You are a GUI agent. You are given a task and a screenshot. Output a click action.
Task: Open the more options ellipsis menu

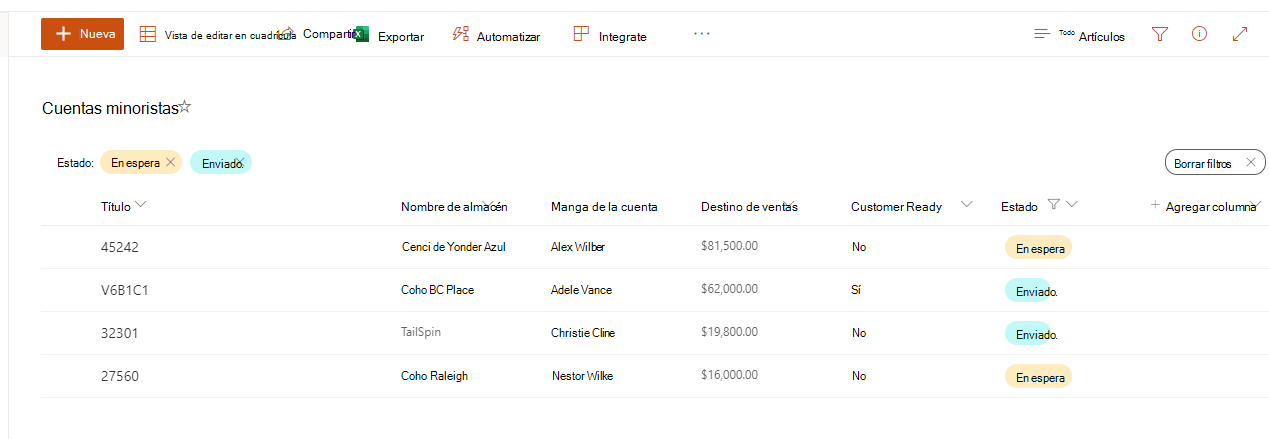click(x=701, y=34)
